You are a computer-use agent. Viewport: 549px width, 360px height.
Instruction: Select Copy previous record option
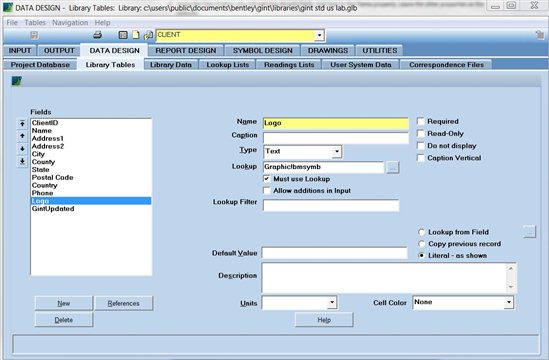422,244
